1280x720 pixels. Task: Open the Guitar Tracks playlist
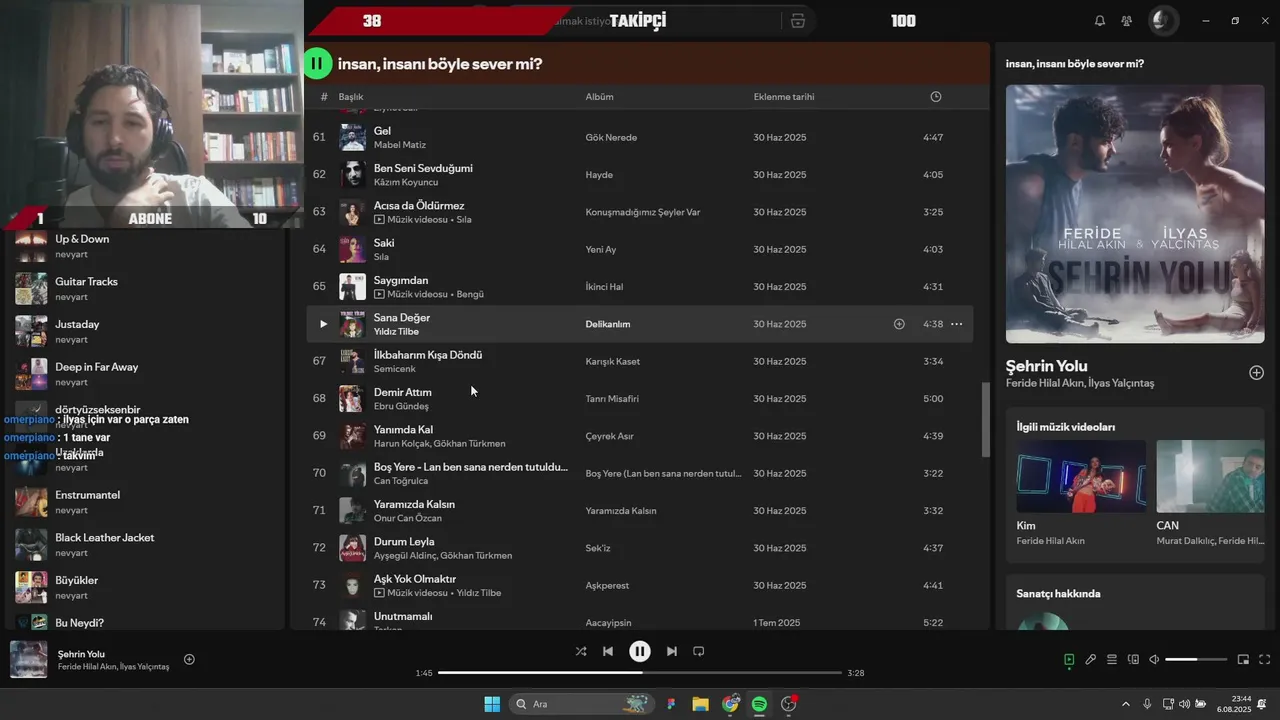[86, 282]
